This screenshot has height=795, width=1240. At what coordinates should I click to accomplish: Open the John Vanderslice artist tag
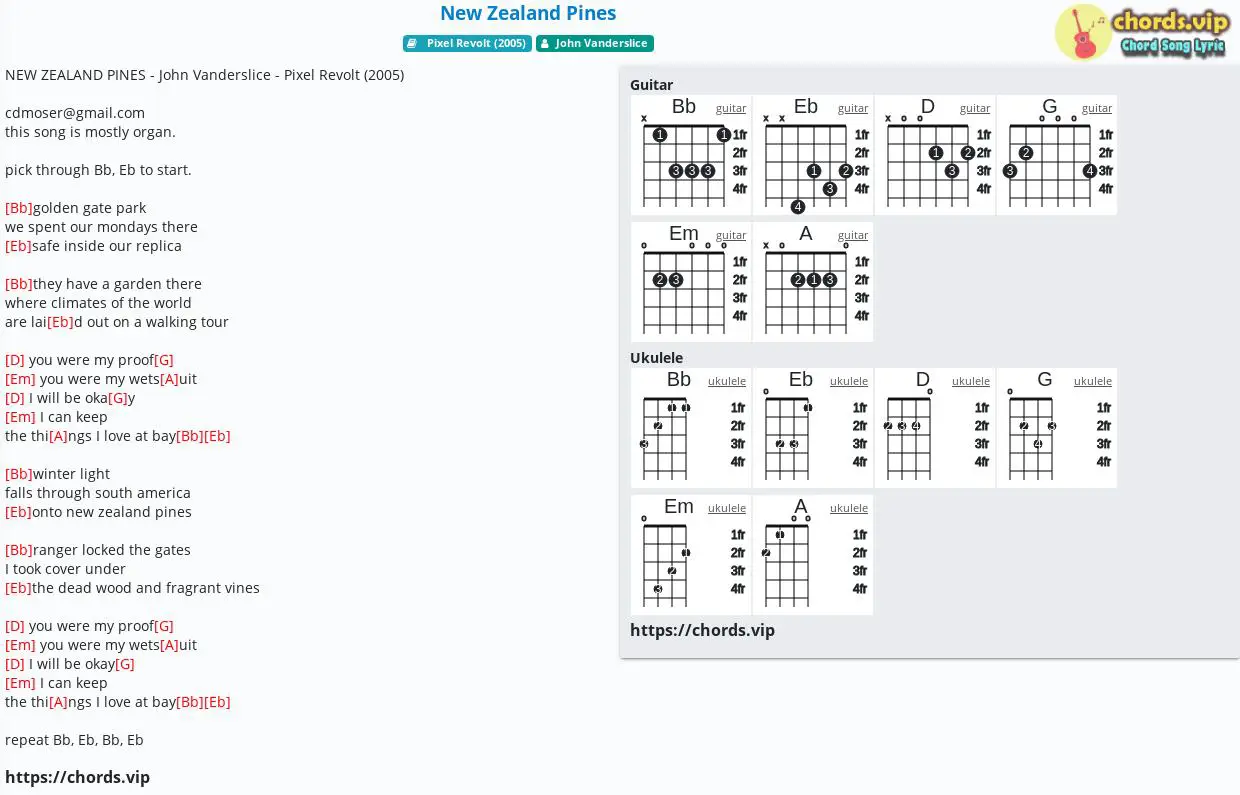(x=595, y=44)
